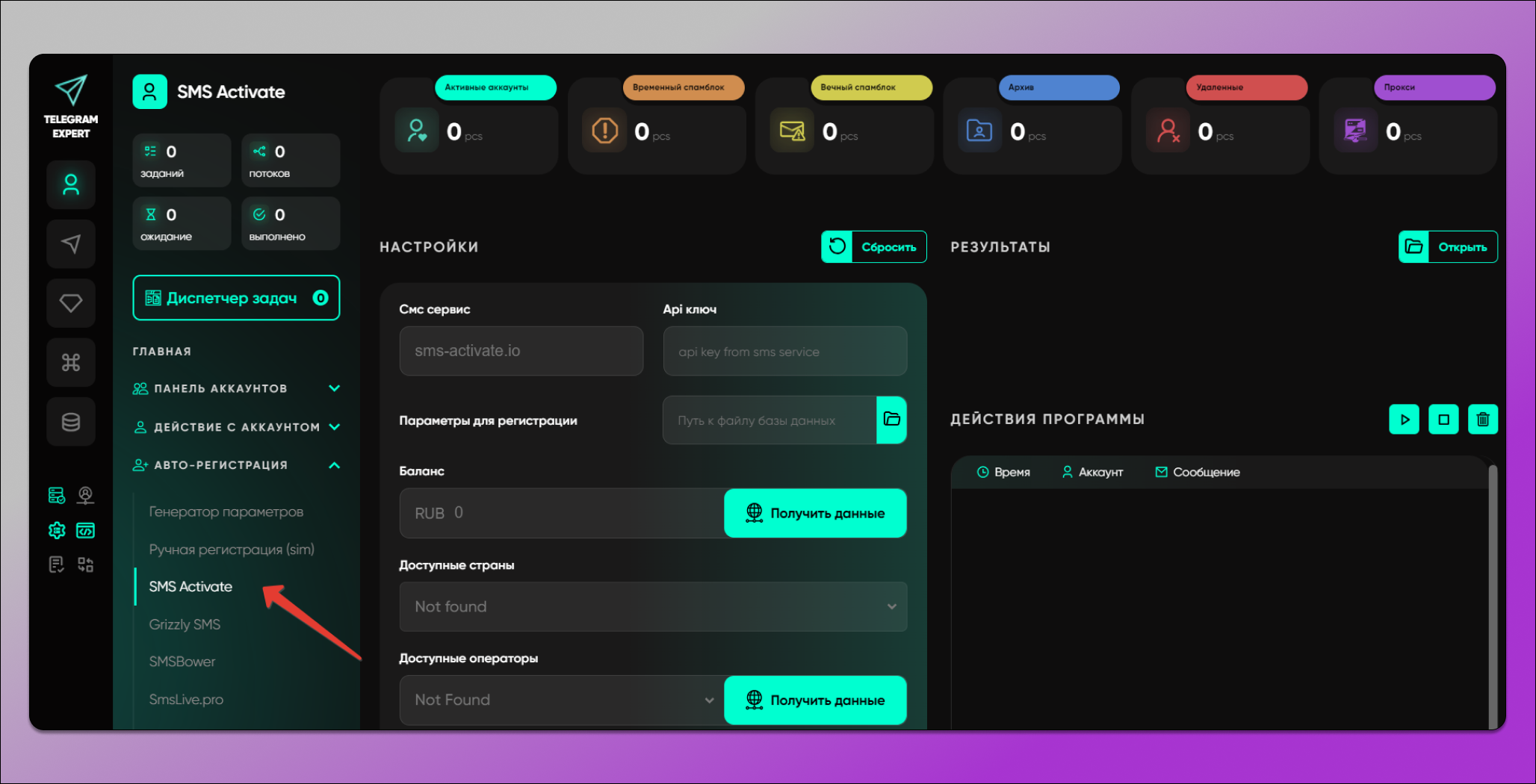1536x784 pixels.
Task: Open the database icon in sidebar
Action: coord(71,422)
